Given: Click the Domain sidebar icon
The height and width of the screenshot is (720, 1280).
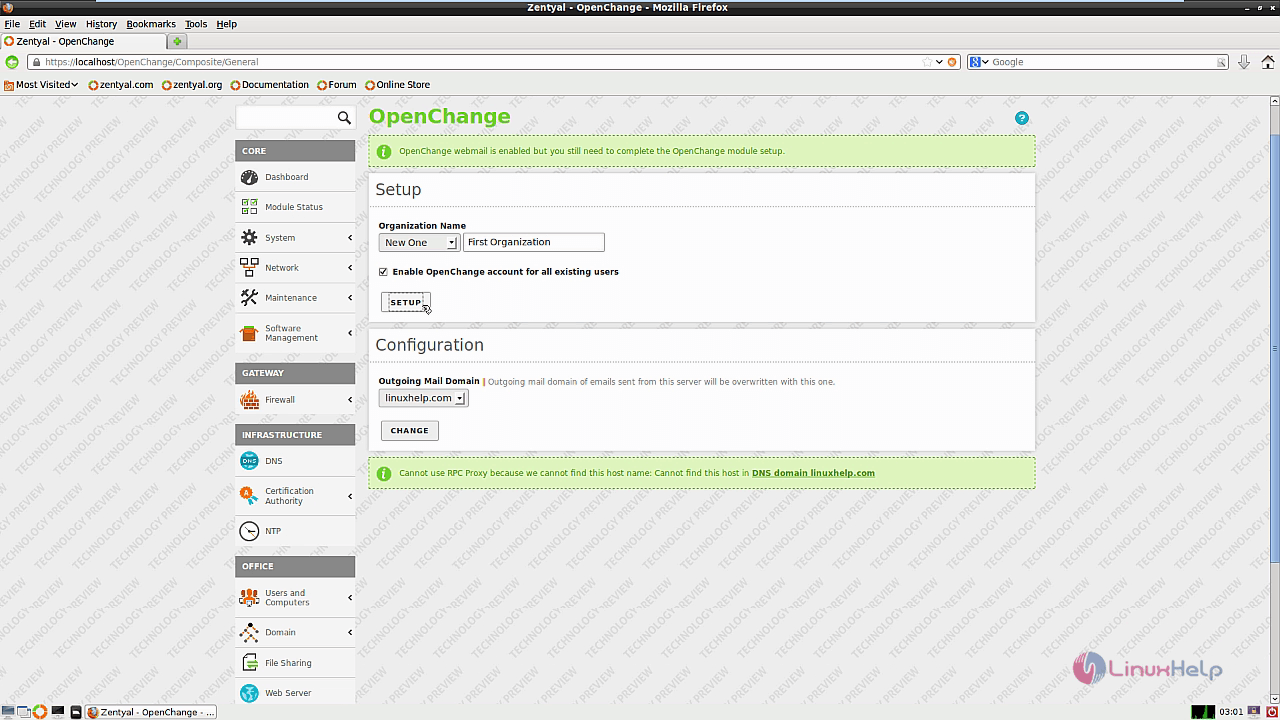Looking at the screenshot, I should point(249,632).
